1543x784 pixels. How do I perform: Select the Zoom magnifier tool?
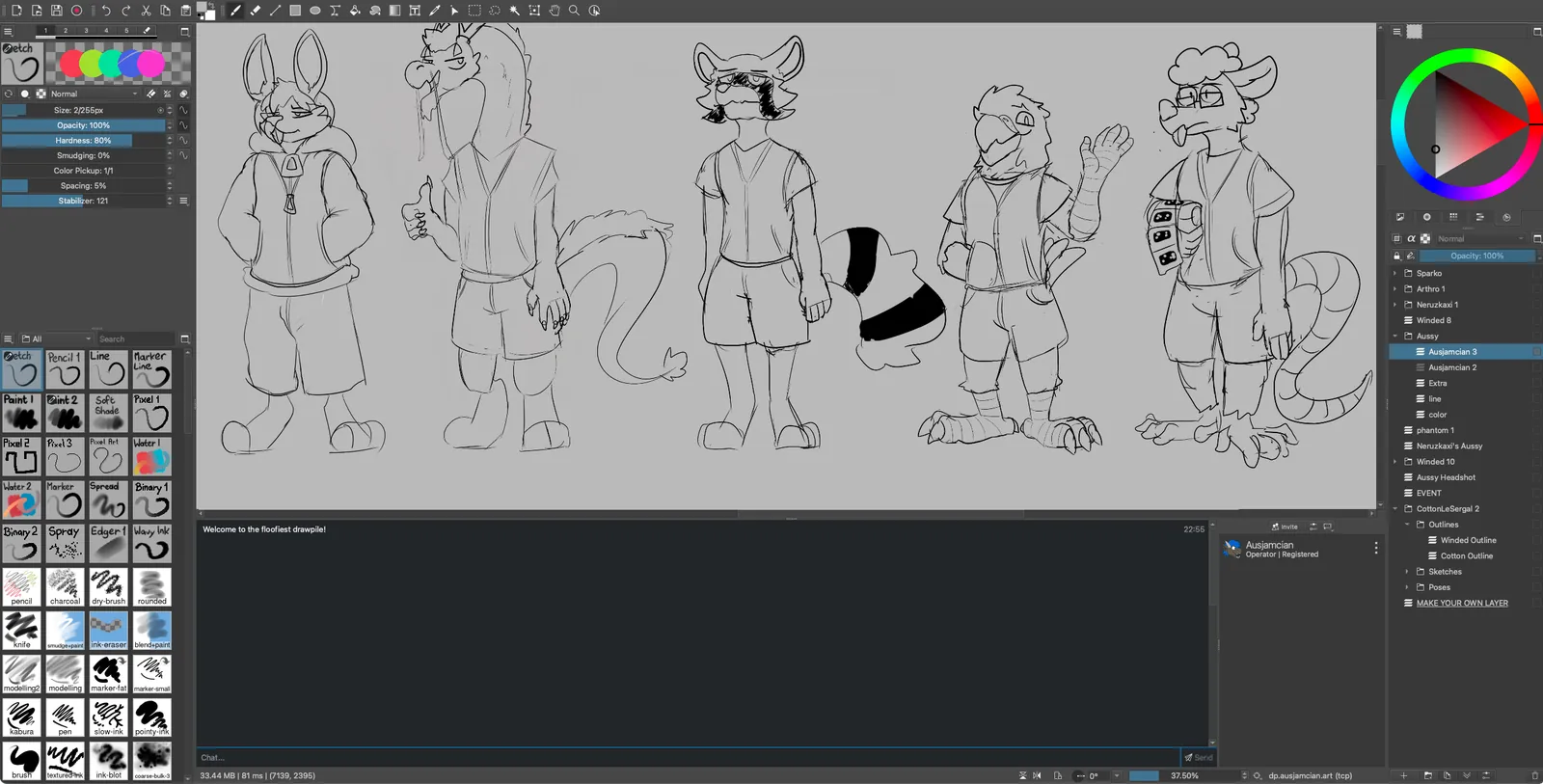(574, 11)
